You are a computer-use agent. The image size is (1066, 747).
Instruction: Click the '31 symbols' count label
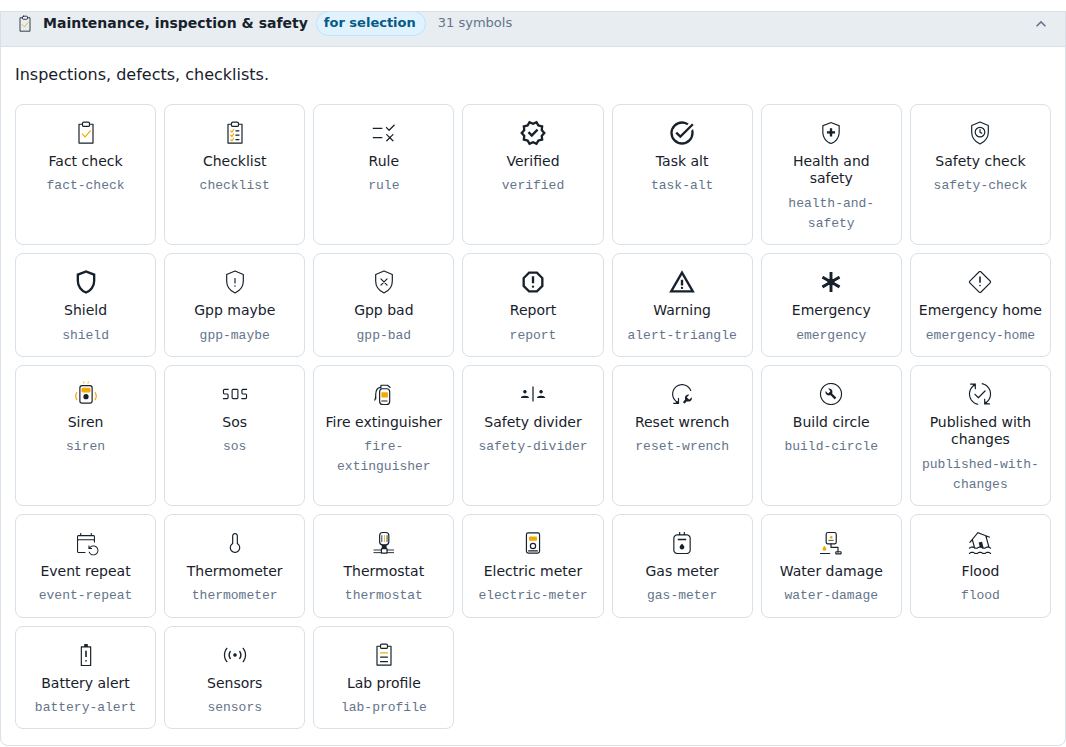475,22
